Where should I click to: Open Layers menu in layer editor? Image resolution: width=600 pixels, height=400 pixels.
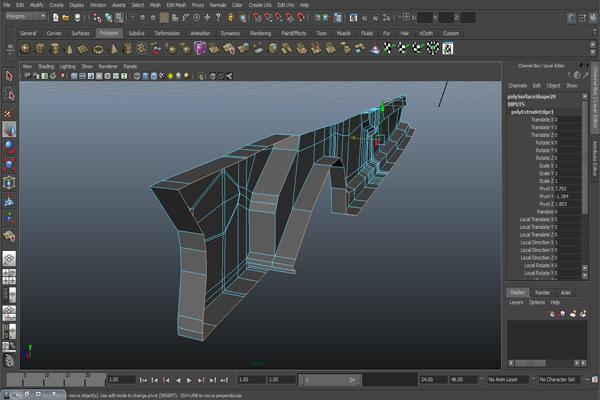coord(516,302)
